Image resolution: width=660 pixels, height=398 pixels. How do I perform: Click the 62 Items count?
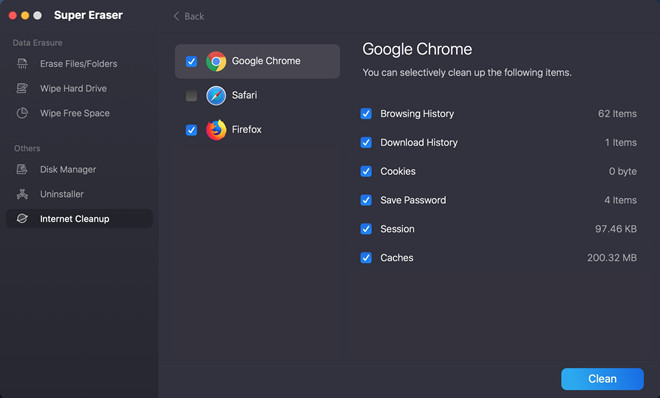click(x=617, y=114)
